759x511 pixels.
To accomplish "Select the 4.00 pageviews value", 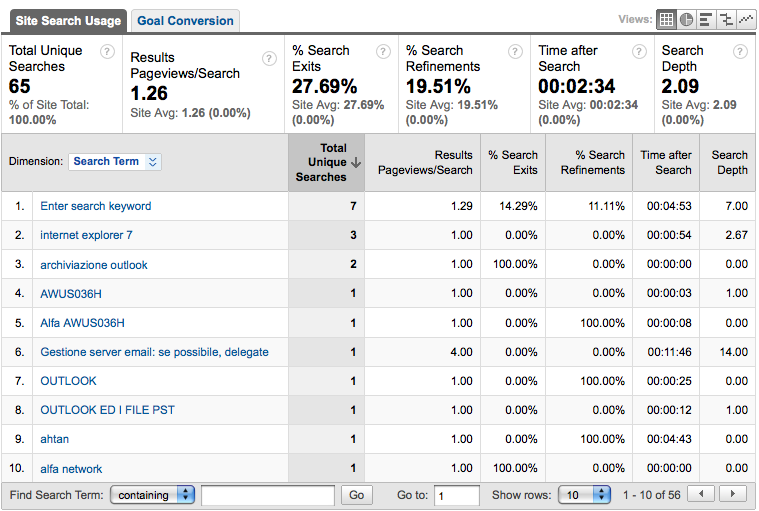I will point(461,352).
